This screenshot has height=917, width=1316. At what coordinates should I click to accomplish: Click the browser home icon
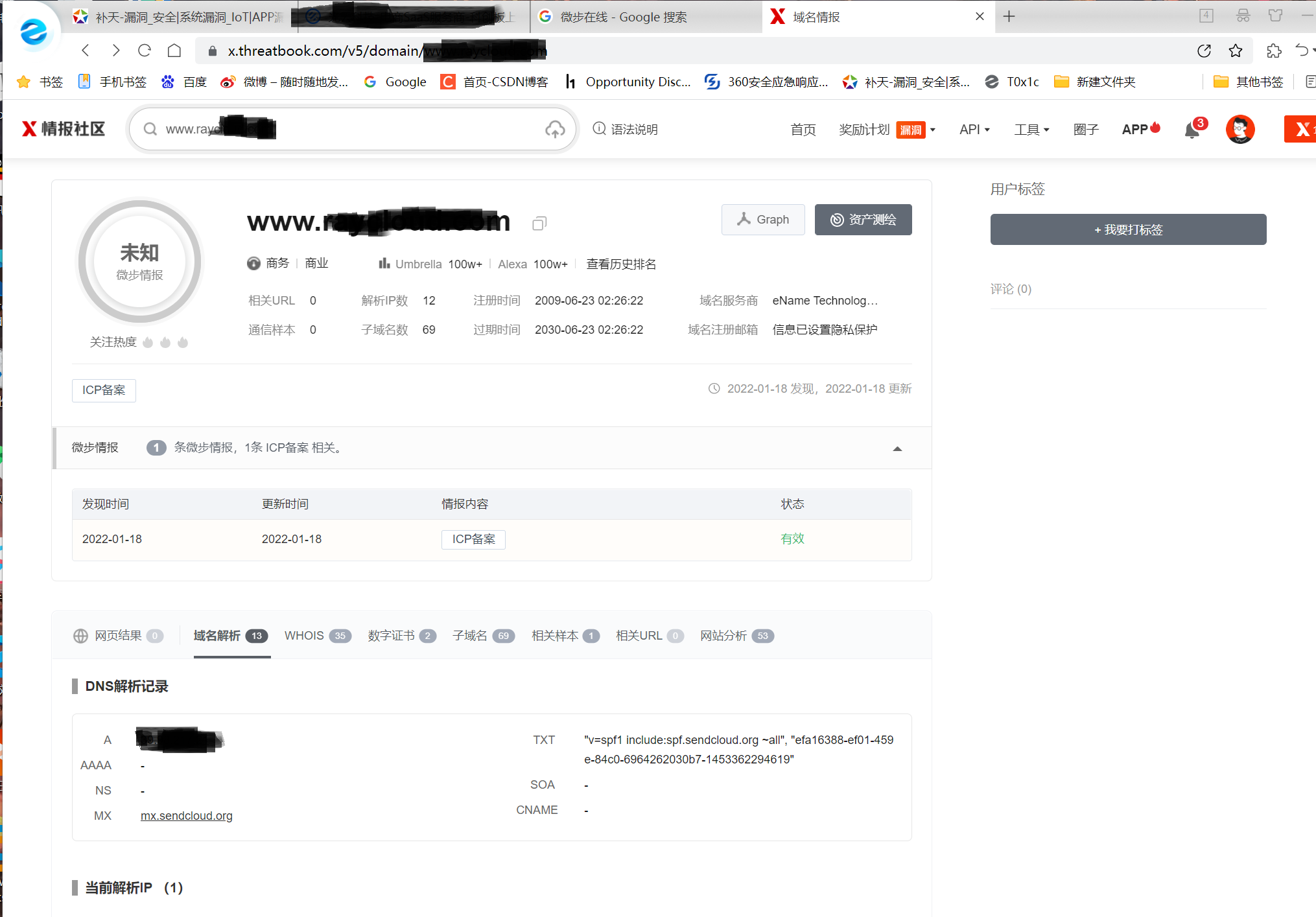tap(174, 51)
